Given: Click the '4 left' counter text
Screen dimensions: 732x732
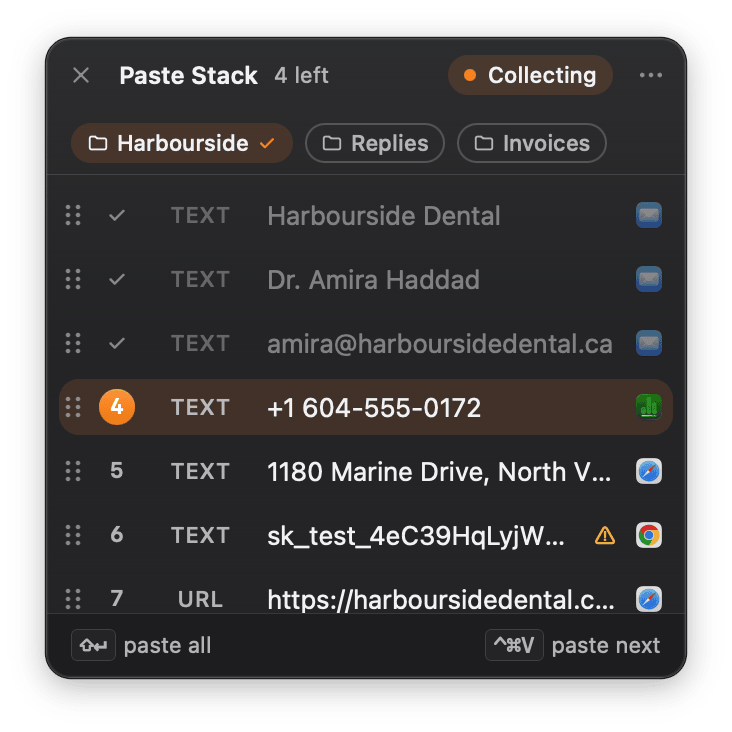Looking at the screenshot, I should click(302, 75).
